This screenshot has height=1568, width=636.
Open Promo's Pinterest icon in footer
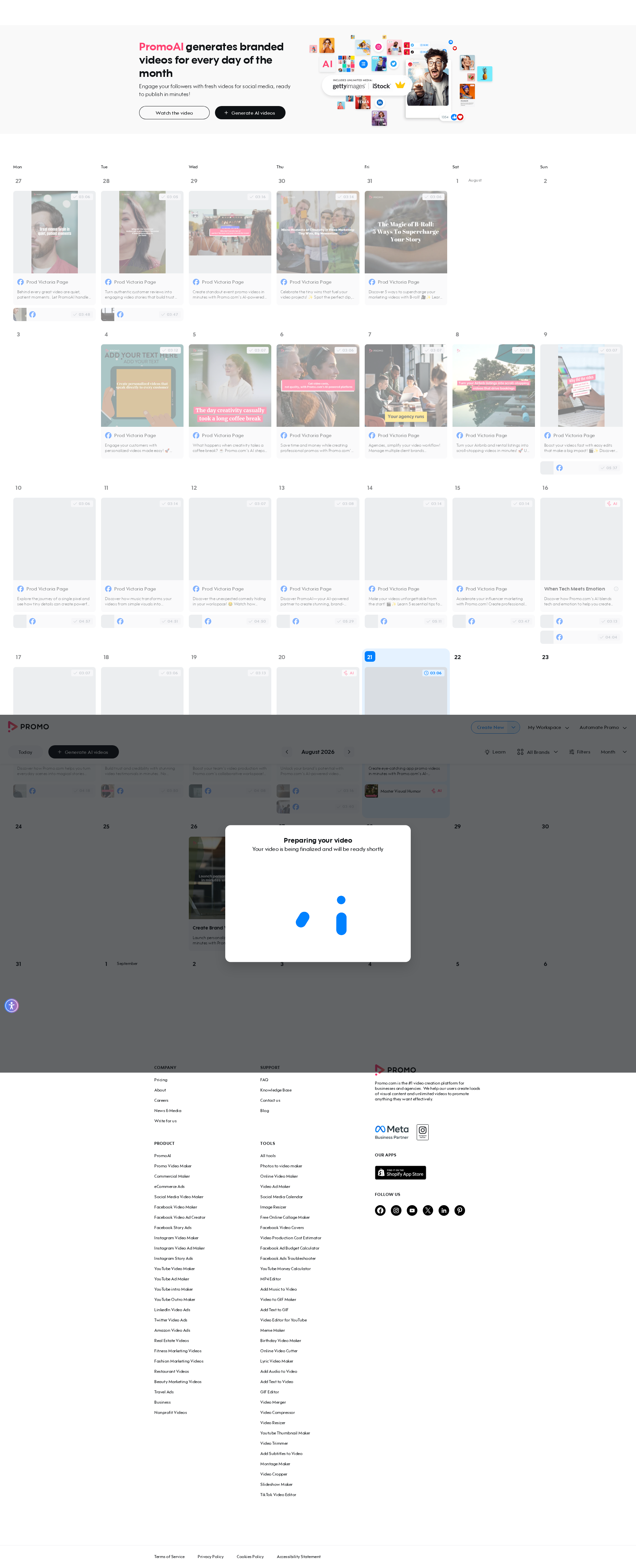coord(459,1210)
